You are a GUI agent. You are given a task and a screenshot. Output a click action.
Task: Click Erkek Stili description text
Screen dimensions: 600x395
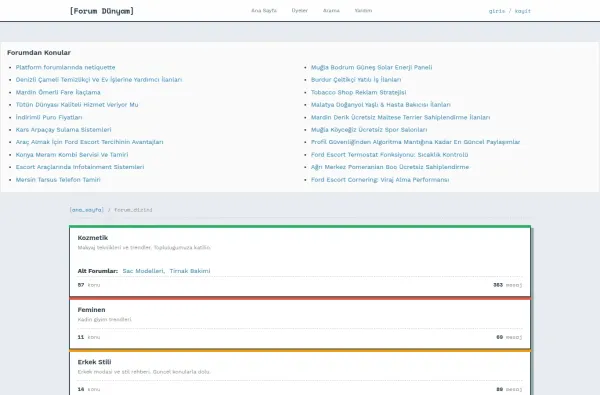point(144,372)
